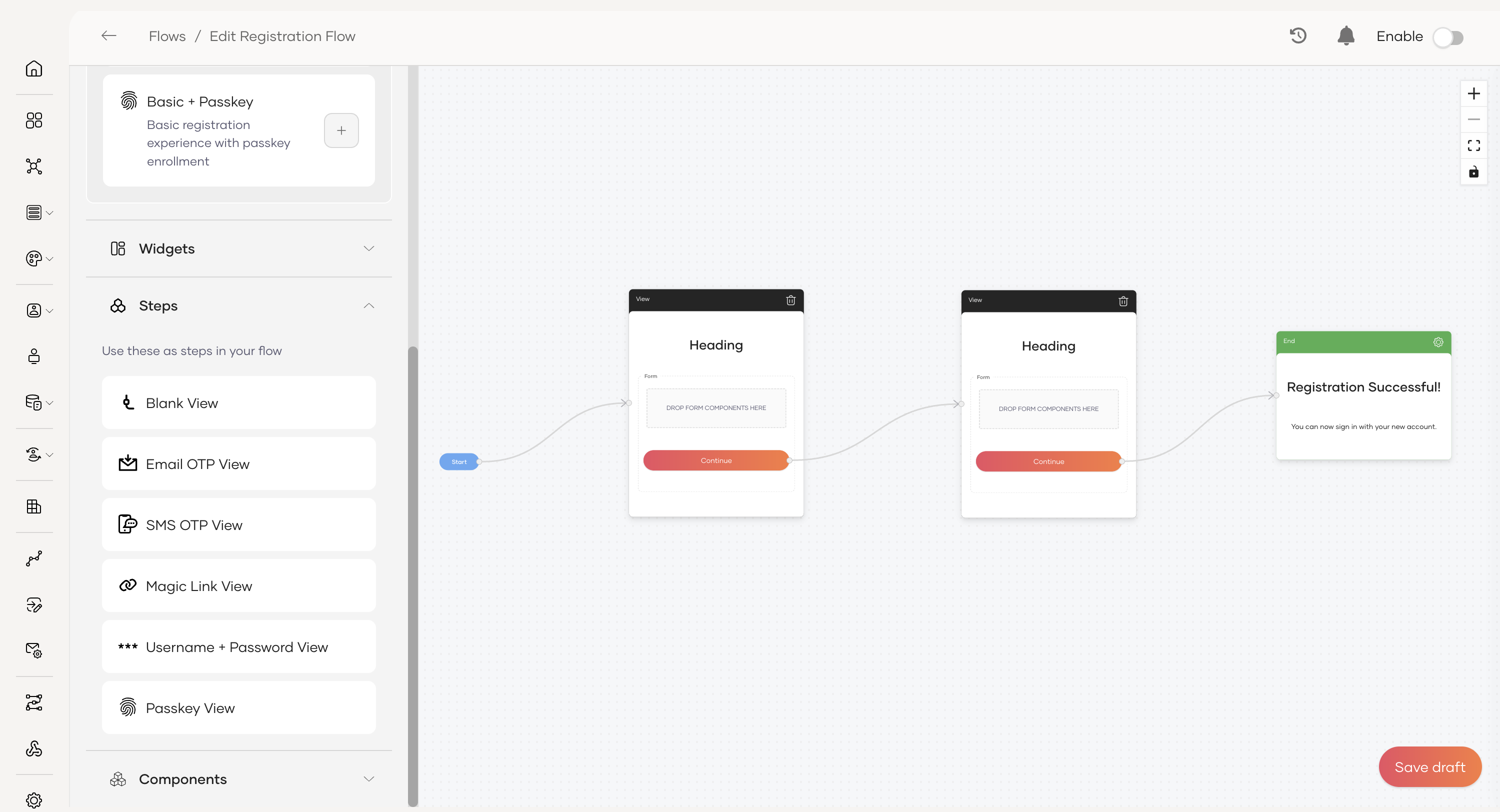The image size is (1500, 812).
Task: Select the Email OTP View step
Action: [238, 463]
